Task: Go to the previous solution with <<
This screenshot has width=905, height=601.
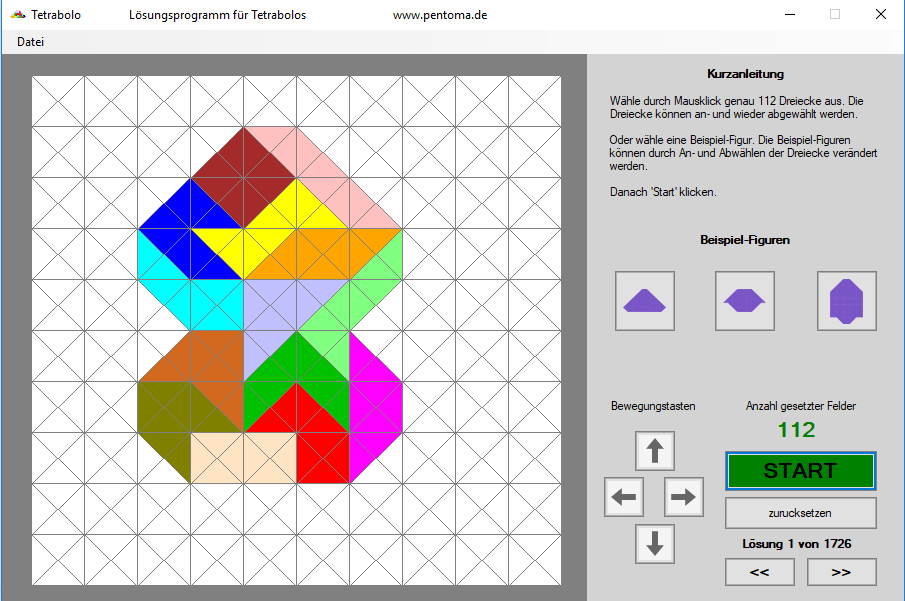Action: (x=759, y=572)
